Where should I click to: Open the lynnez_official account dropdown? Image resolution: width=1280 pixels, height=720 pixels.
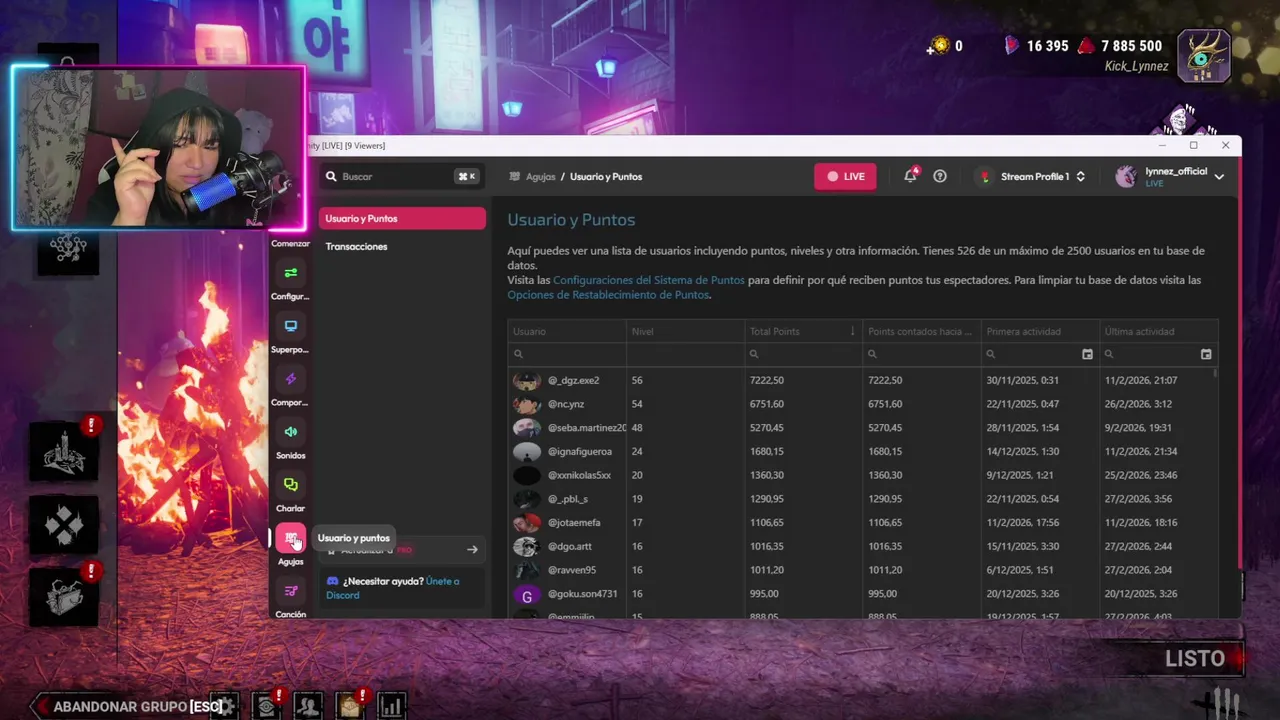[x=1169, y=177]
